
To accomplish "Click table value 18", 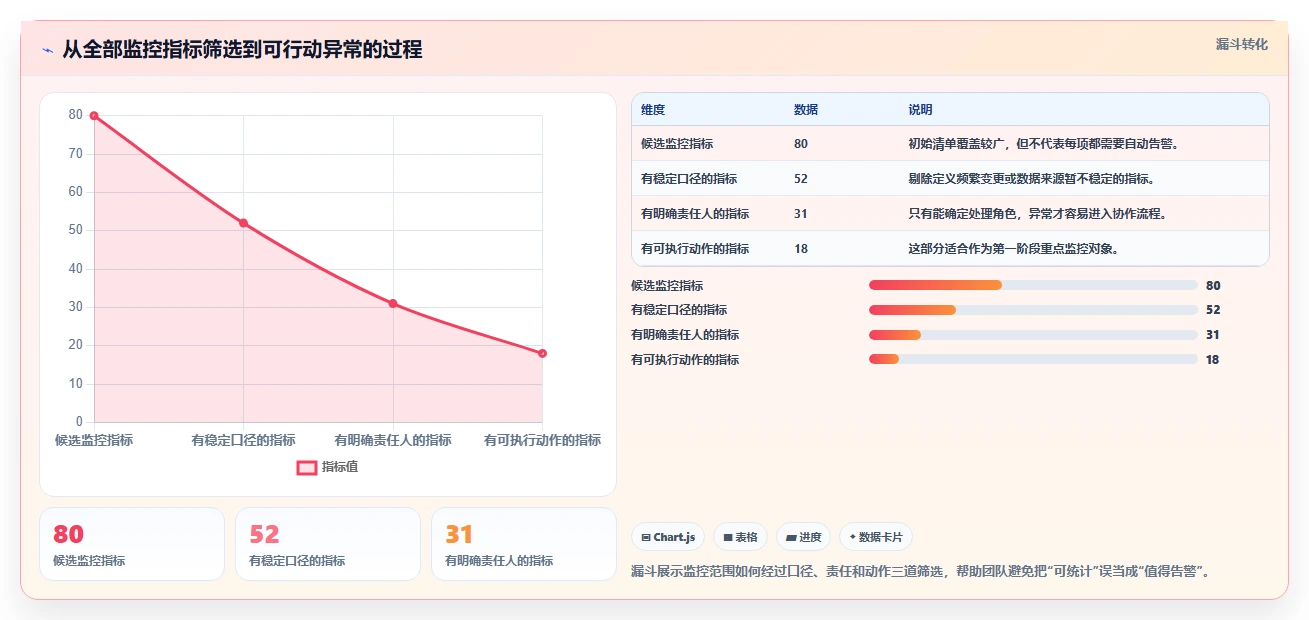I will pyautogui.click(x=801, y=249).
